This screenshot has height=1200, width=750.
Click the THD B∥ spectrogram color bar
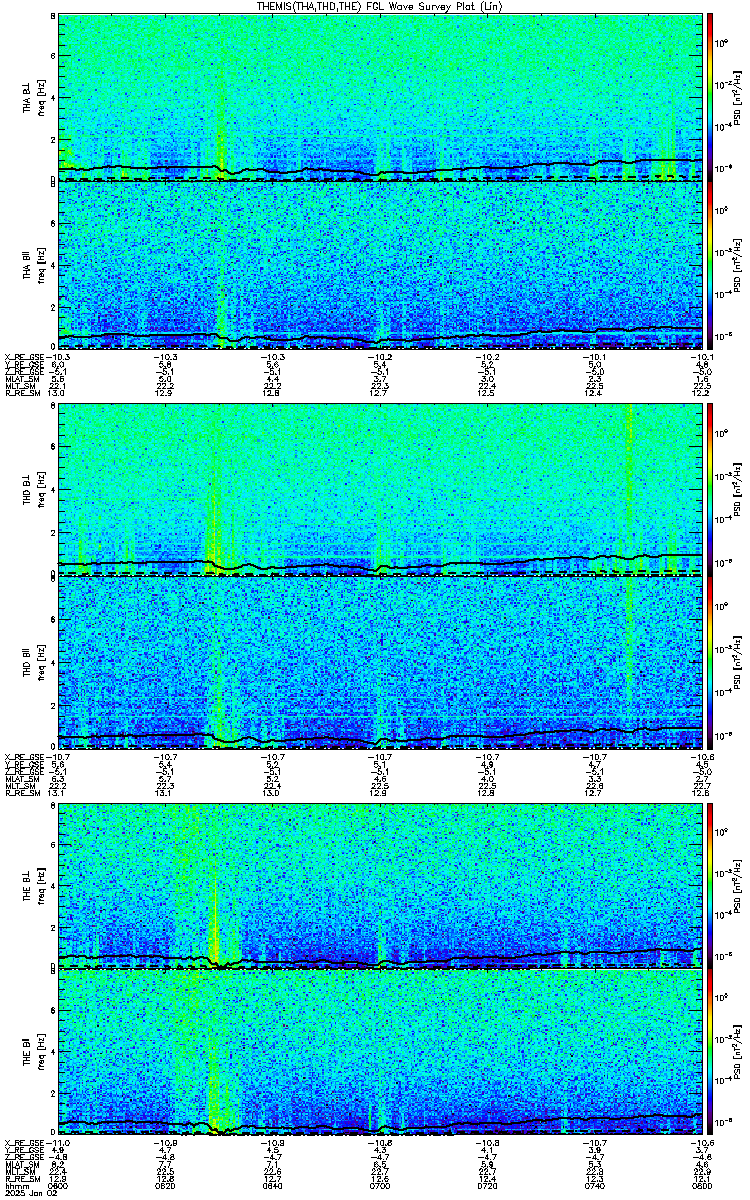pyautogui.click(x=710, y=661)
